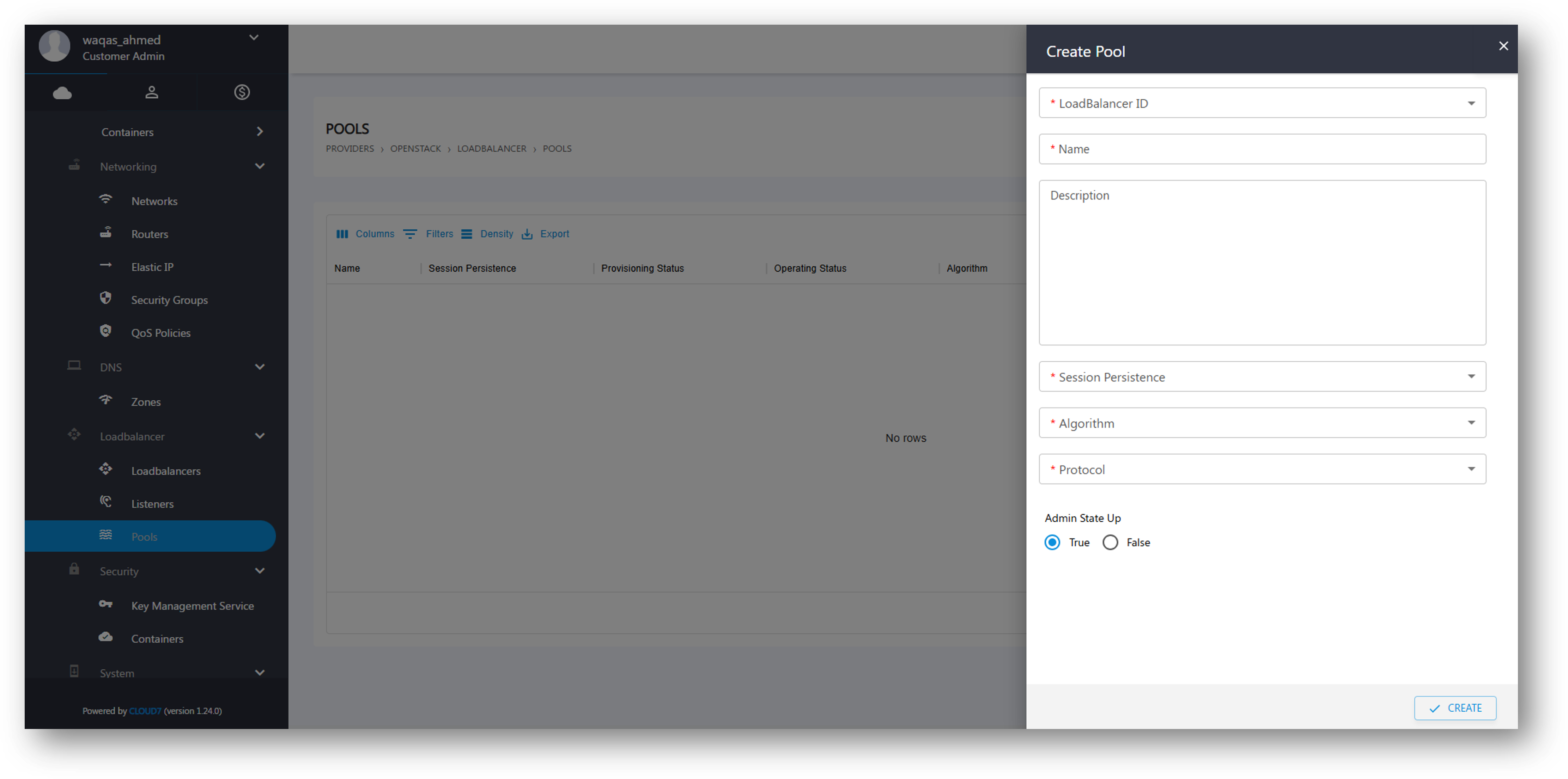Image resolution: width=1568 pixels, height=779 pixels.
Task: Open Key Management Service menu item
Action: 192,606
